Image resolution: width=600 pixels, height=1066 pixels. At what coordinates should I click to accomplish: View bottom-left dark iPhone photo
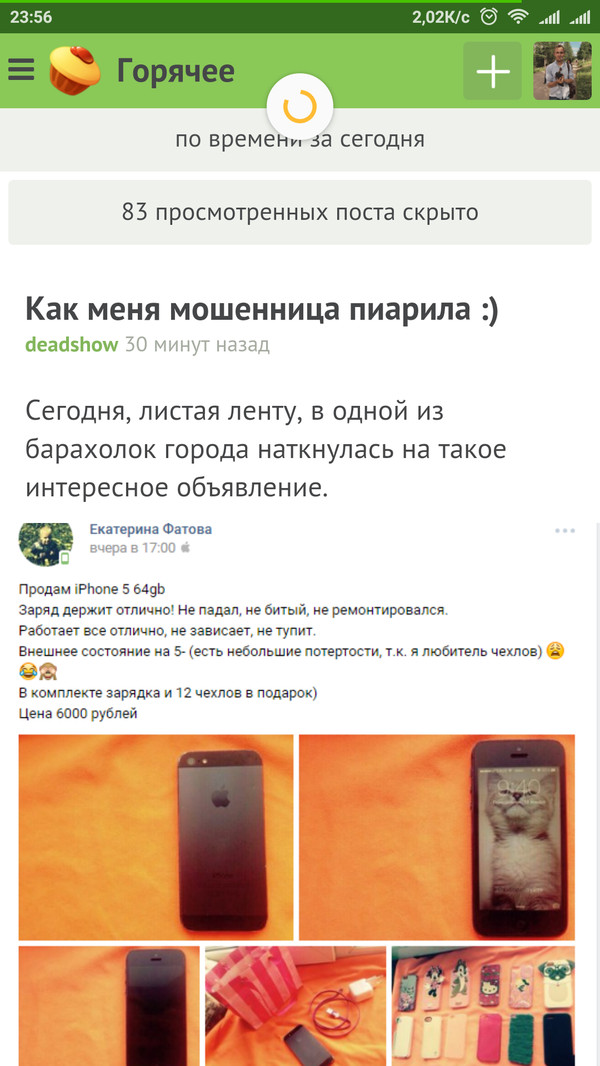pos(109,1006)
